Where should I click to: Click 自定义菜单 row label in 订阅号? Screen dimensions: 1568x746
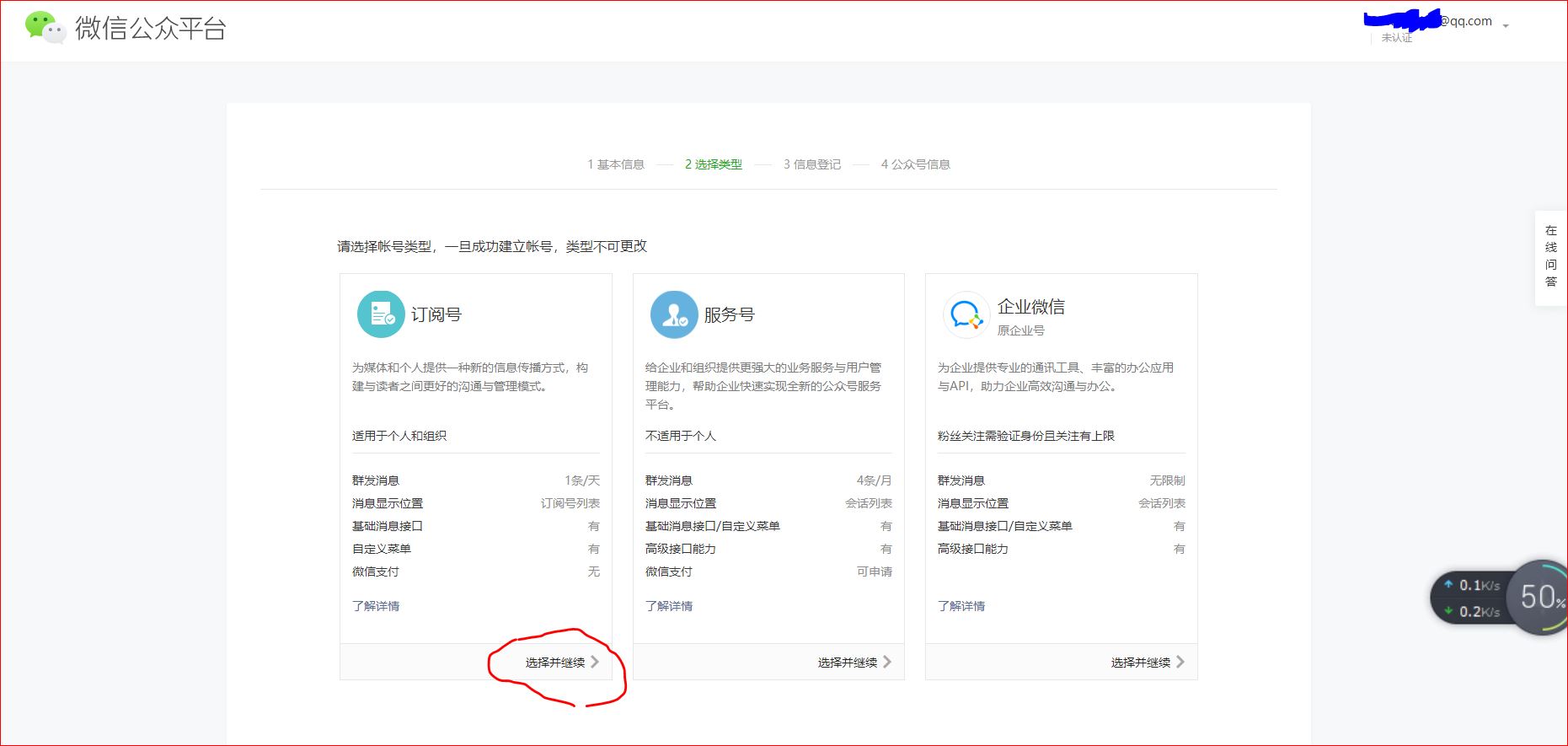coord(382,549)
